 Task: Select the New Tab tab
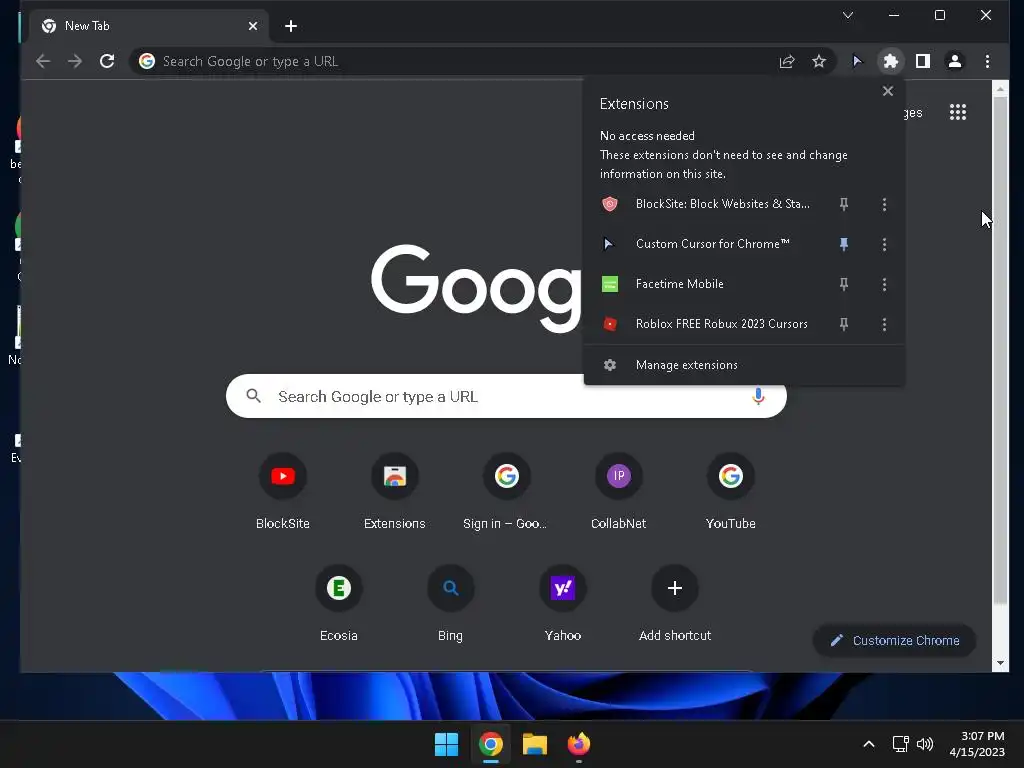coord(149,26)
